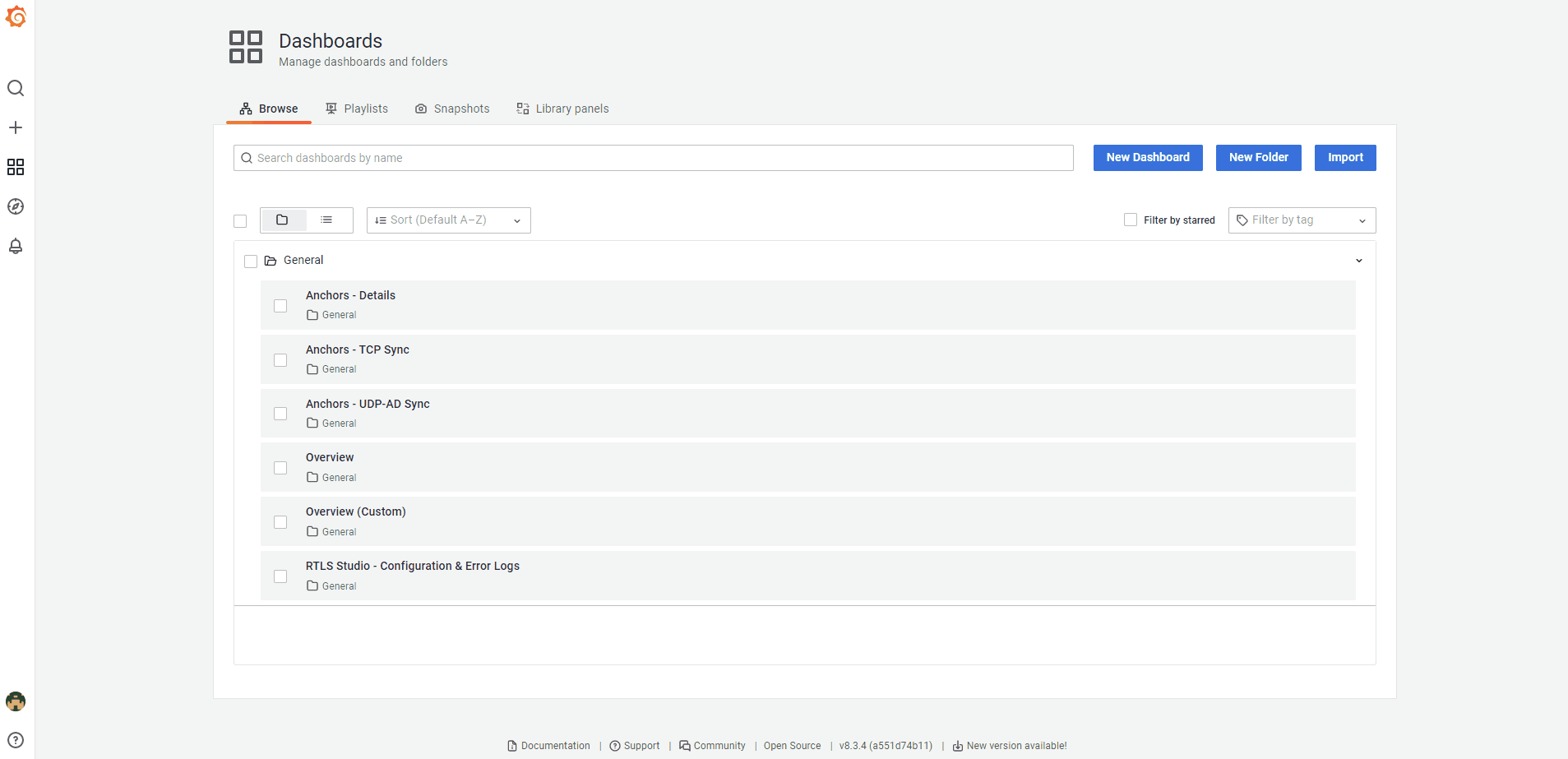Open the Create plus icon in sidebar

(16, 127)
